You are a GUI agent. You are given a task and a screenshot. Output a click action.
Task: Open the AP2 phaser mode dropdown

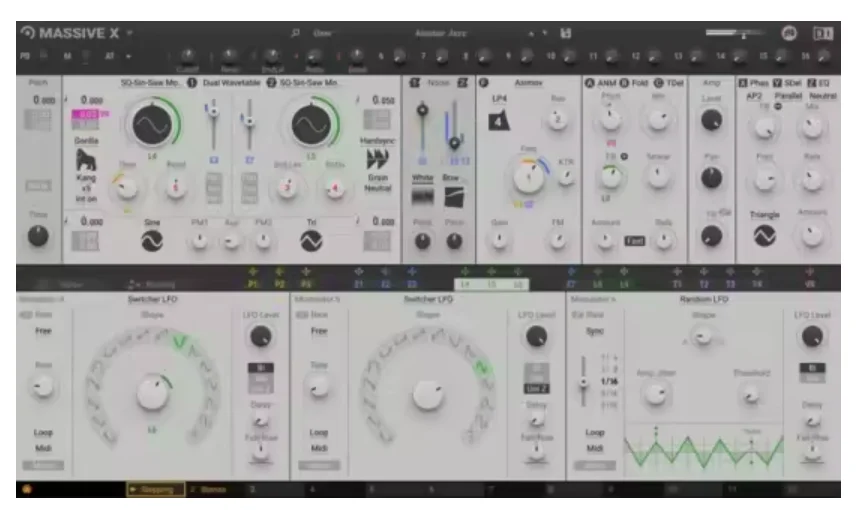coord(754,96)
